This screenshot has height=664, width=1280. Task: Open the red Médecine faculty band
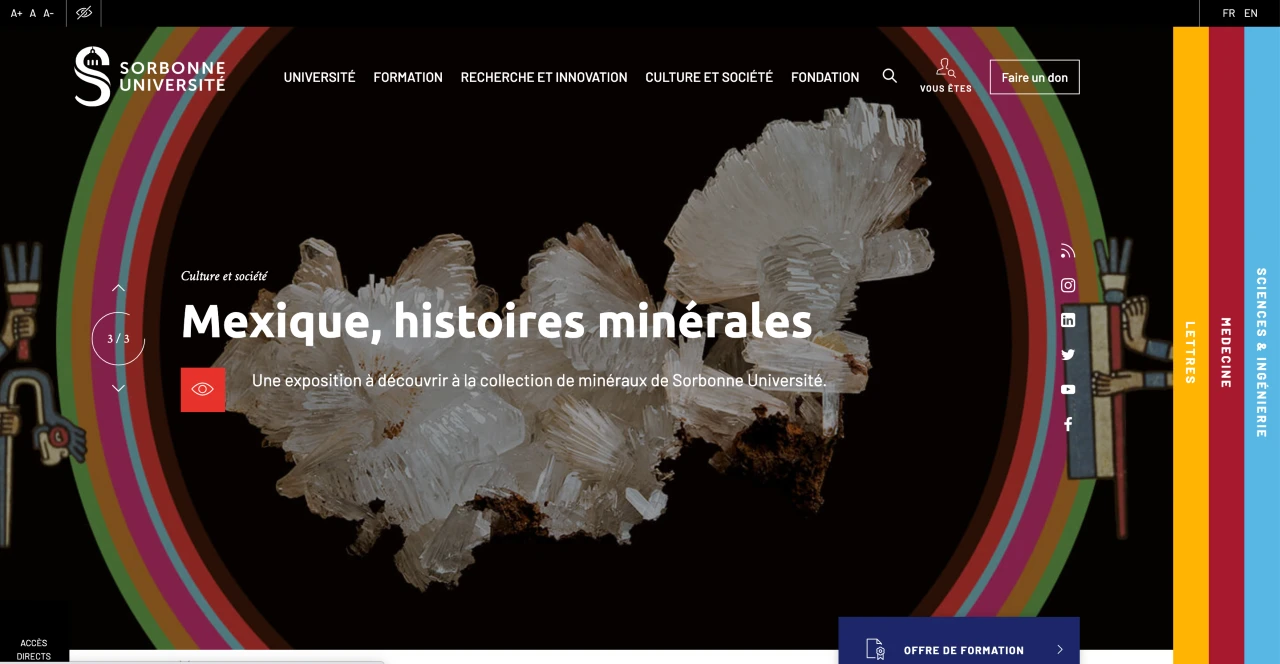click(x=1226, y=345)
